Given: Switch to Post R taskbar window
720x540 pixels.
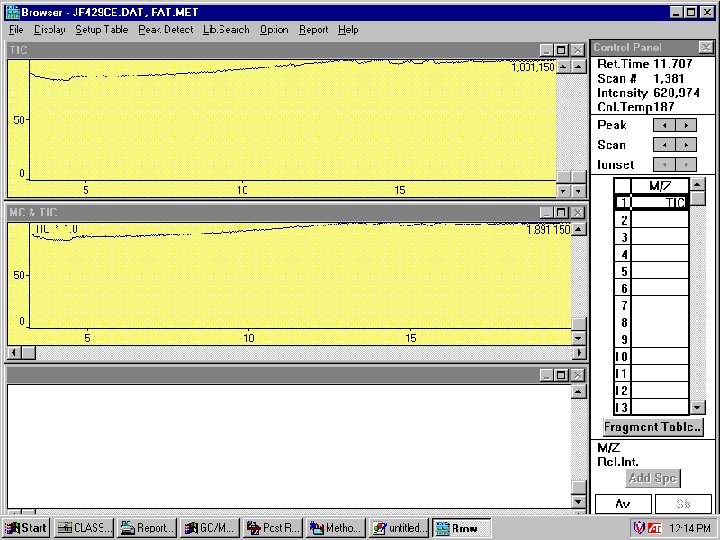Looking at the screenshot, I should point(272,528).
